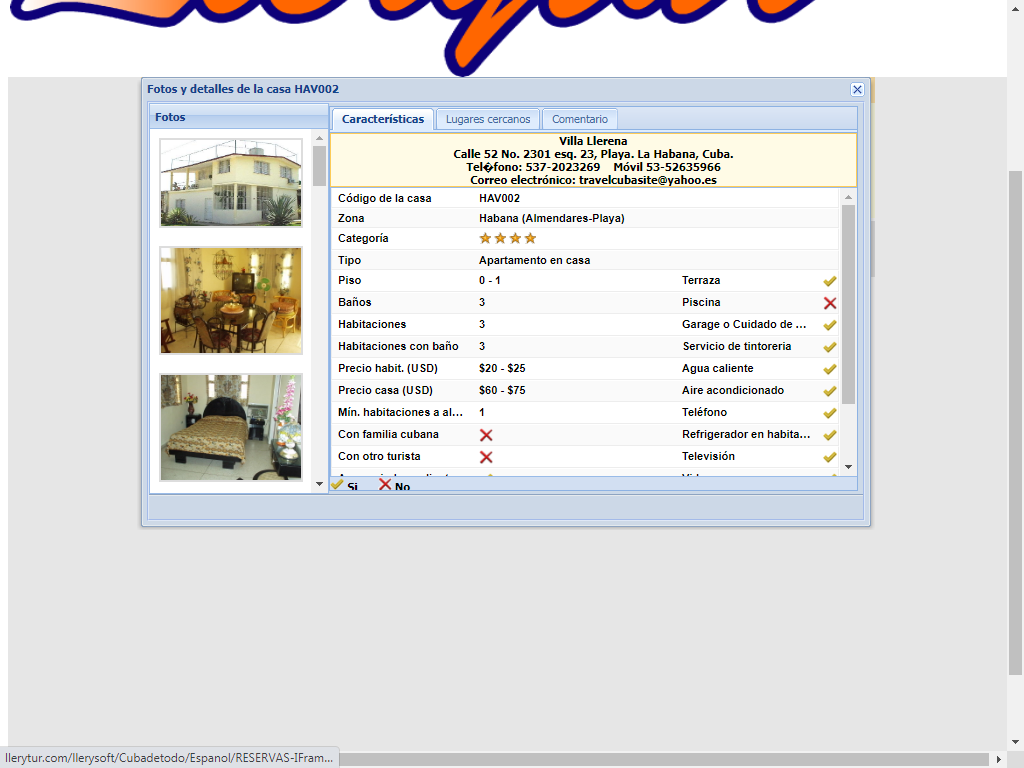Click the photo list scroll down arrow

pyautogui.click(x=319, y=484)
